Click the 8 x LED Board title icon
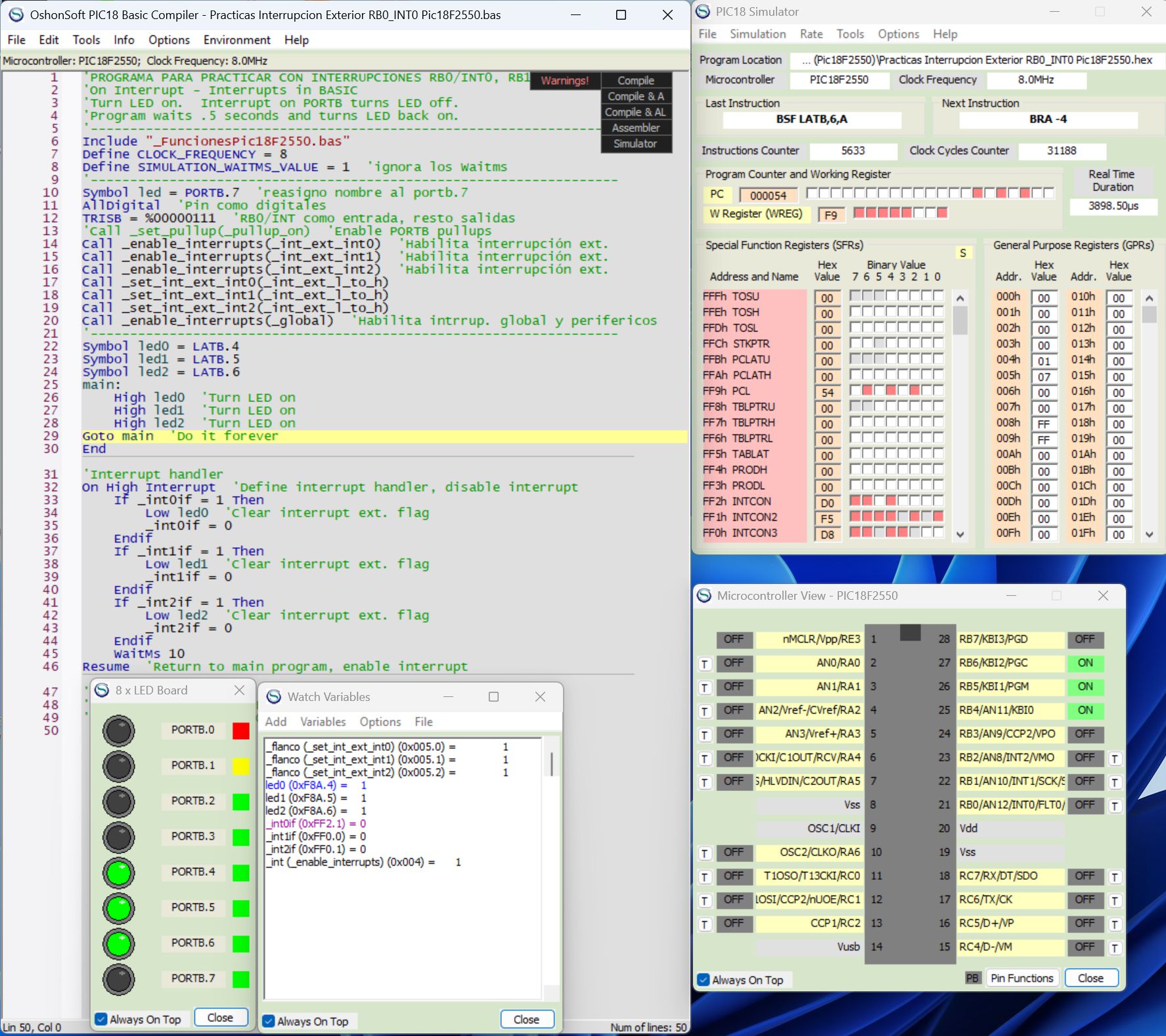The image size is (1166, 1036). click(102, 690)
